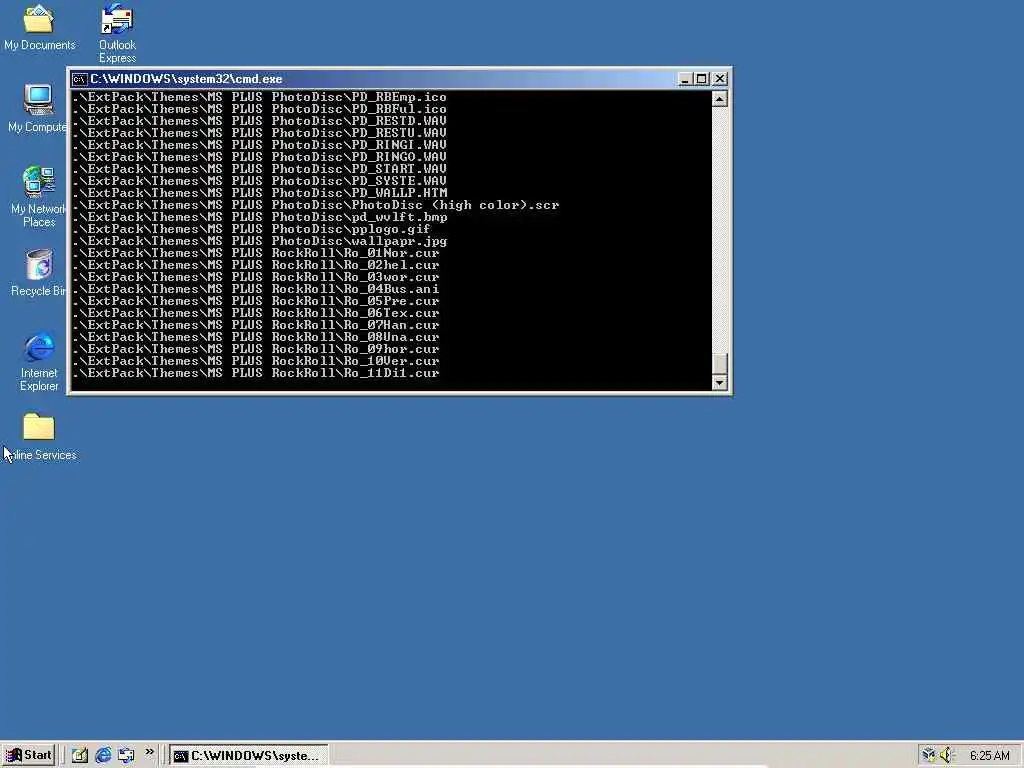Select the Online Services folder icon
The height and width of the screenshot is (768, 1024).
tap(39, 436)
